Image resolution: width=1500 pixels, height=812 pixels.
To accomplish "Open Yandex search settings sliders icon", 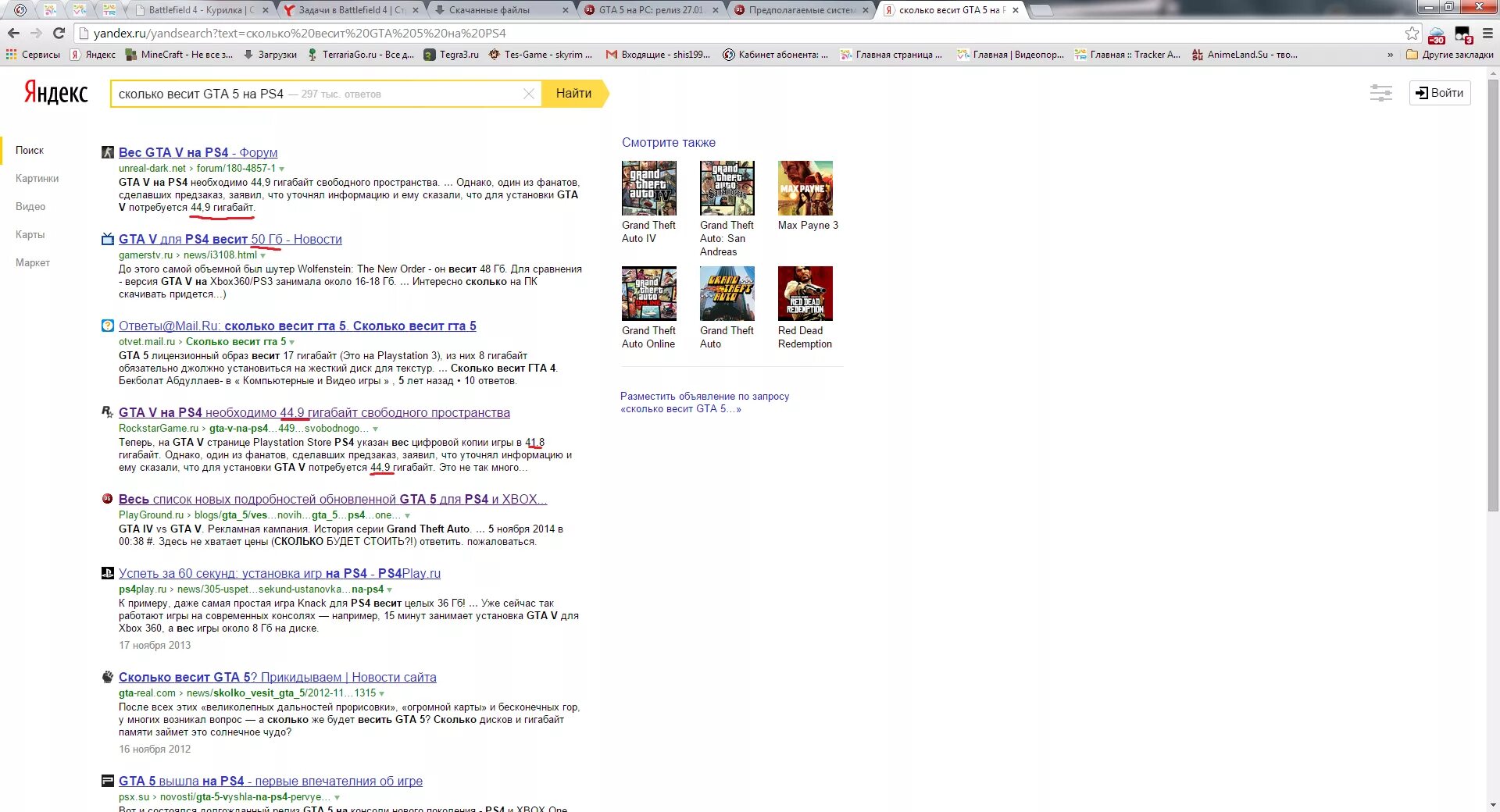I will click(x=1381, y=93).
